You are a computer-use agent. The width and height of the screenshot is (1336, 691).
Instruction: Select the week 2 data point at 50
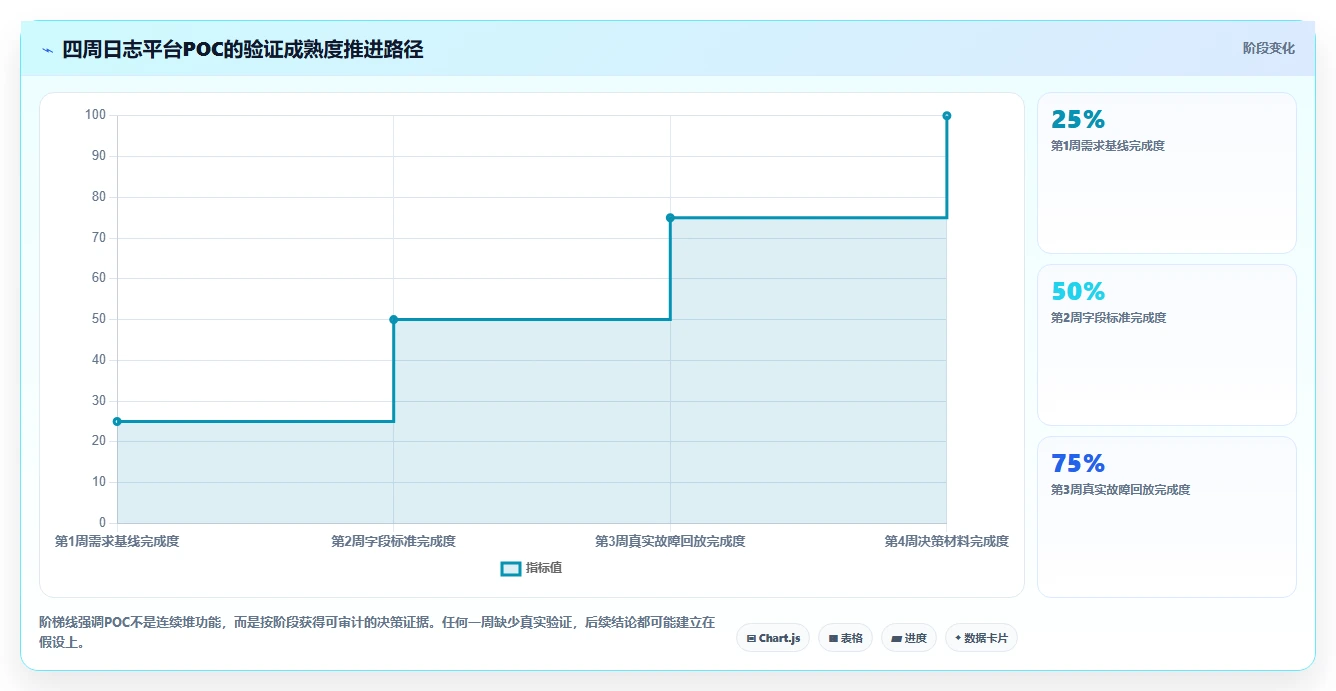(393, 319)
